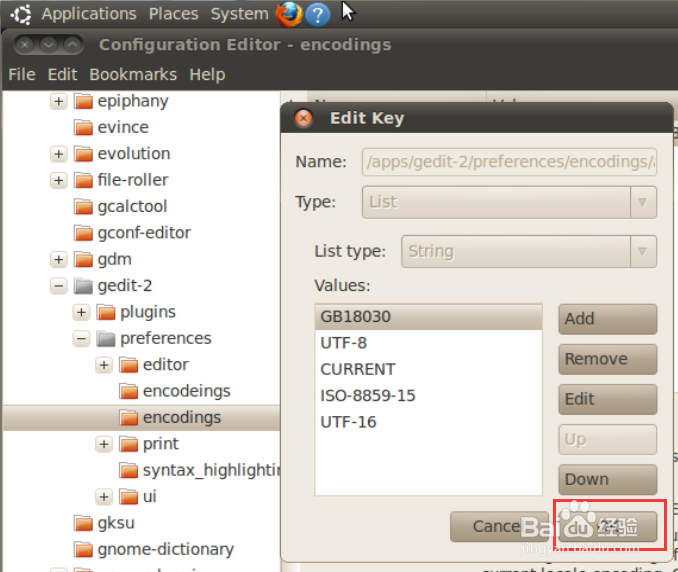
Task: Close the Edit Key dialog
Action: [x=304, y=118]
